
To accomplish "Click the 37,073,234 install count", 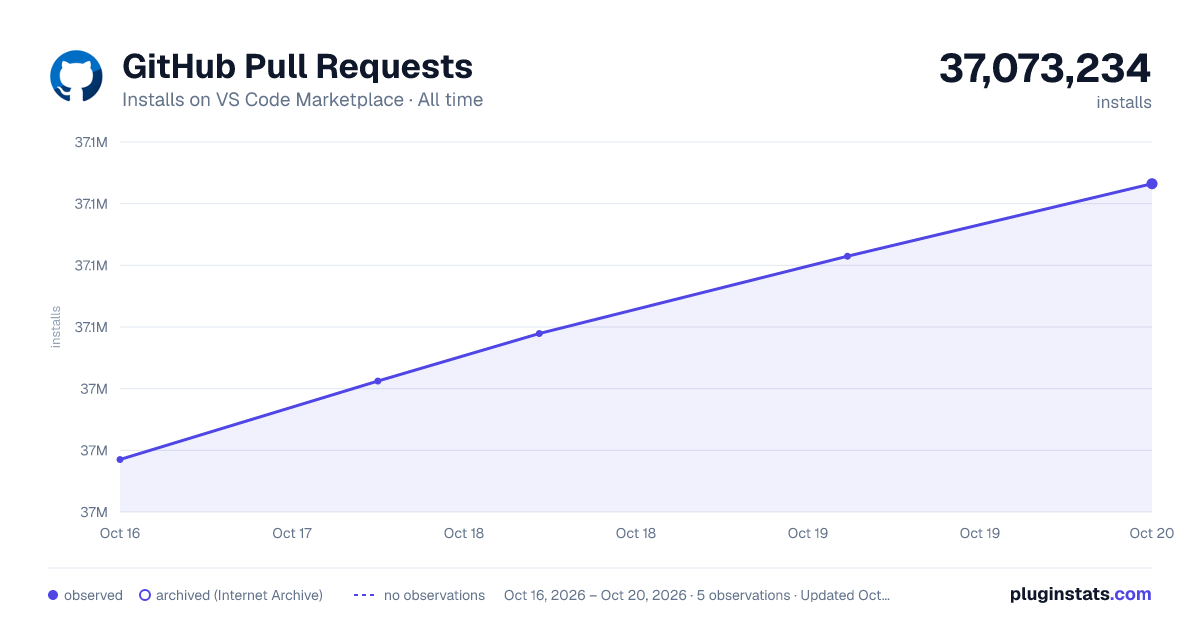I will pyautogui.click(x=1045, y=69).
